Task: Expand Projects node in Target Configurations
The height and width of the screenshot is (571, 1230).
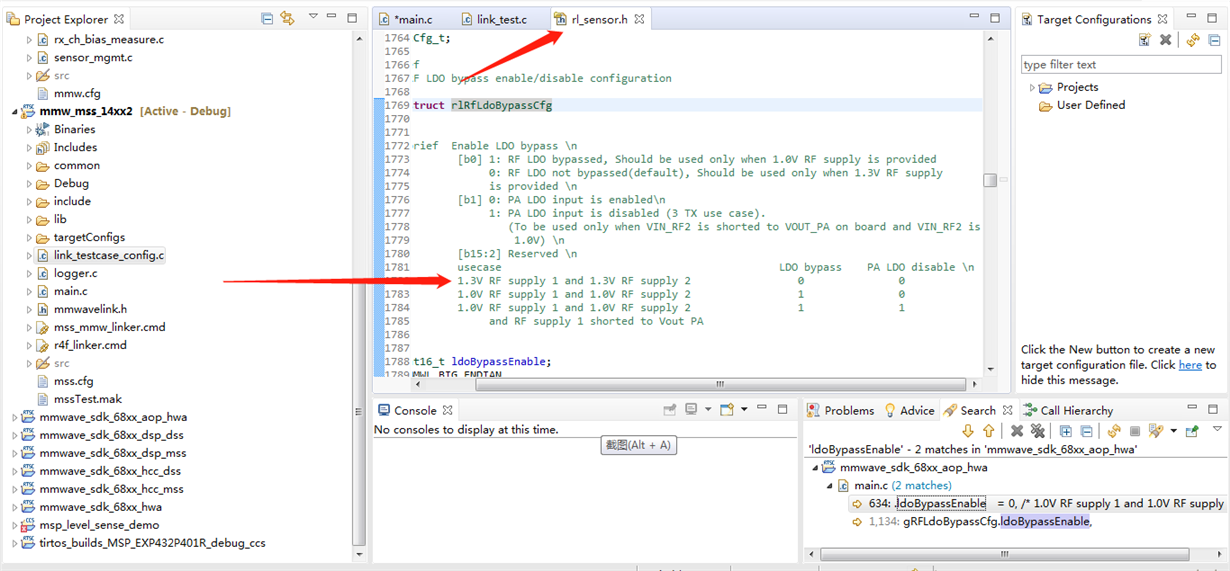Action: 1032,88
